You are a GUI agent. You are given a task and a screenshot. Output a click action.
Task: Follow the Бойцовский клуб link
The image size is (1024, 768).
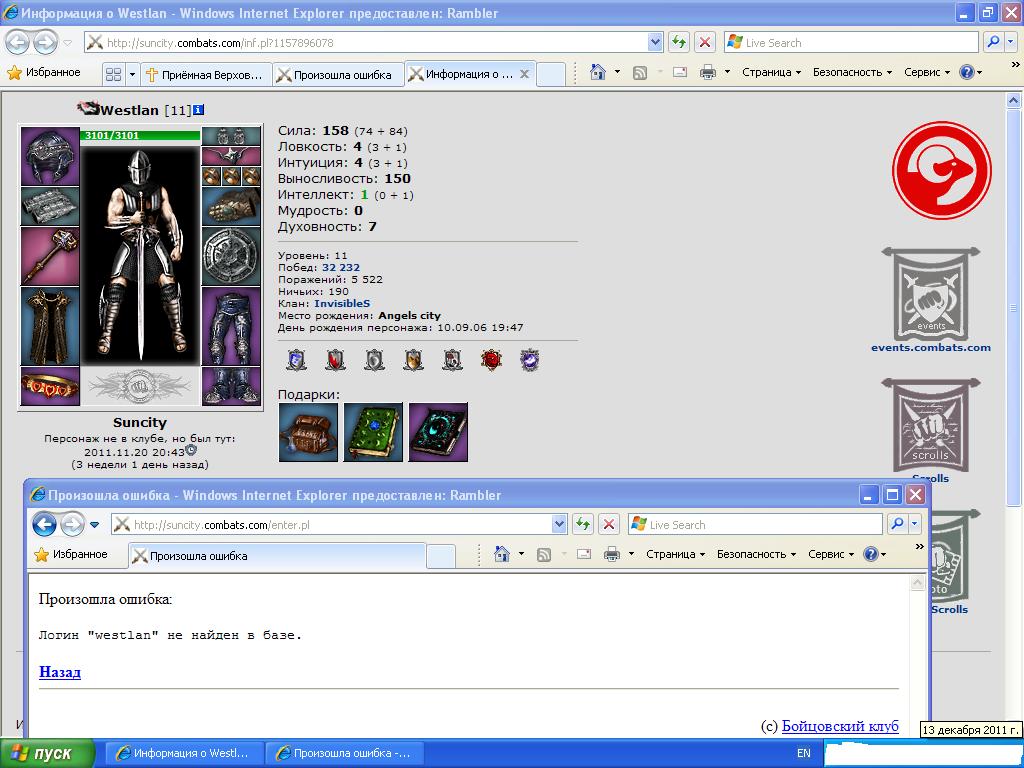[840, 726]
